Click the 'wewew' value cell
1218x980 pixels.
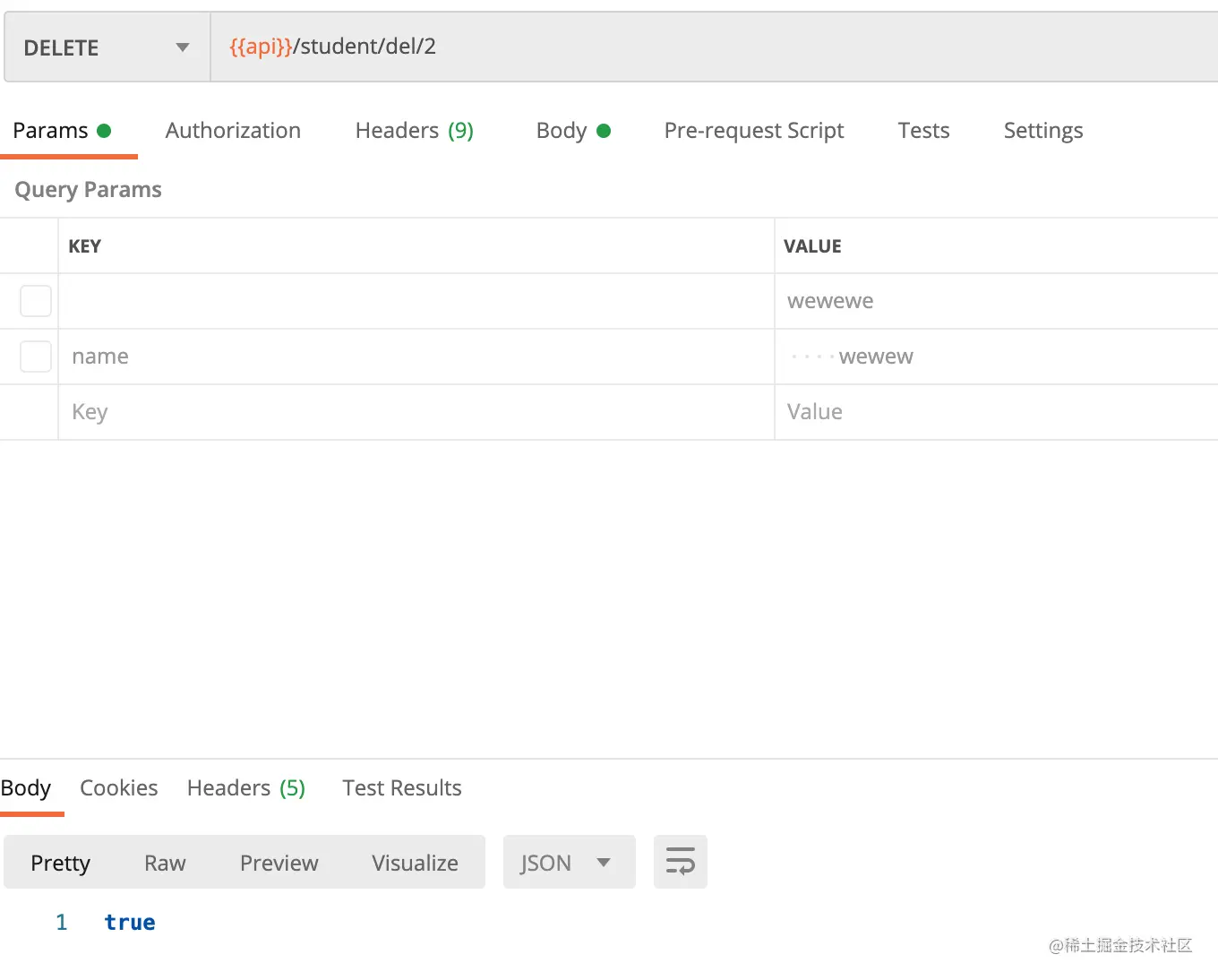[x=997, y=357]
